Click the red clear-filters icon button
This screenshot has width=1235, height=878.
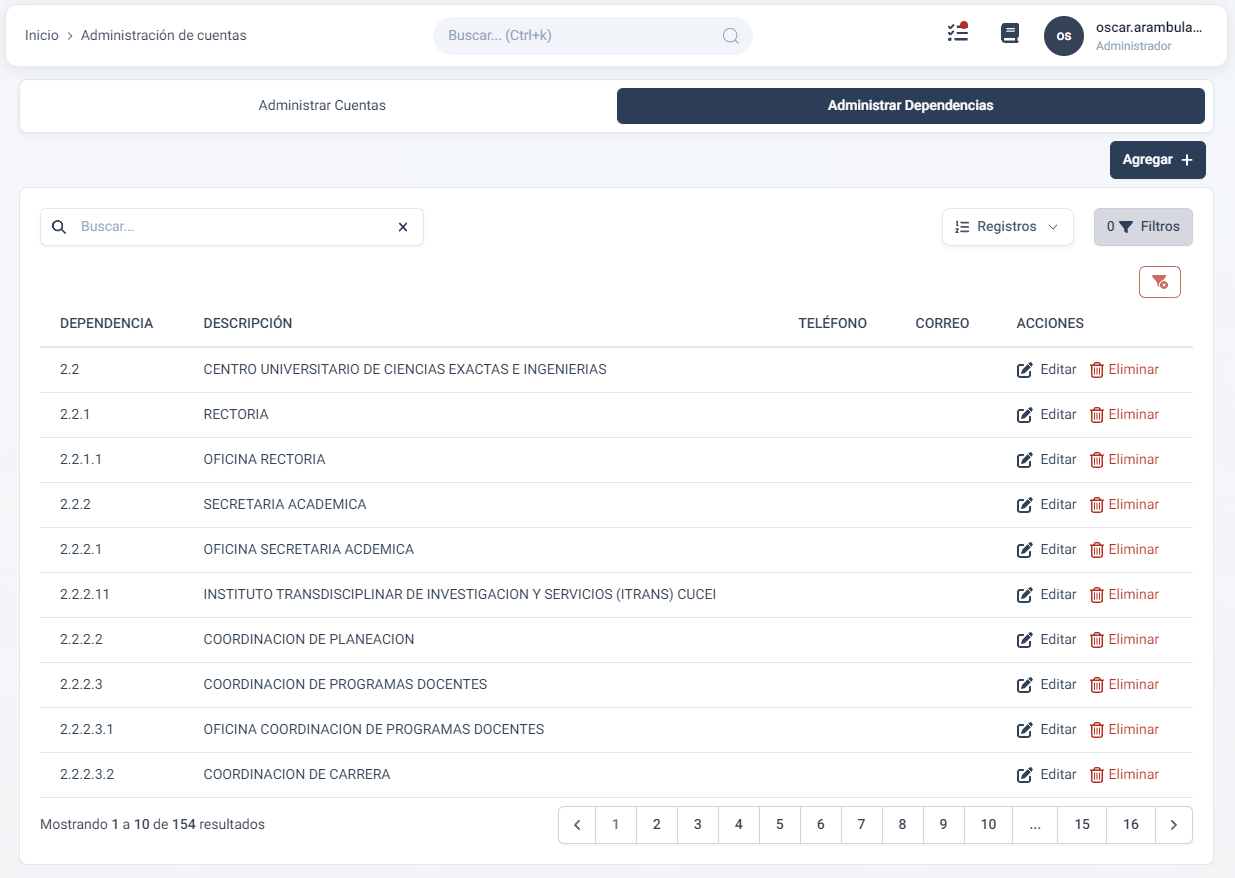coord(1159,282)
